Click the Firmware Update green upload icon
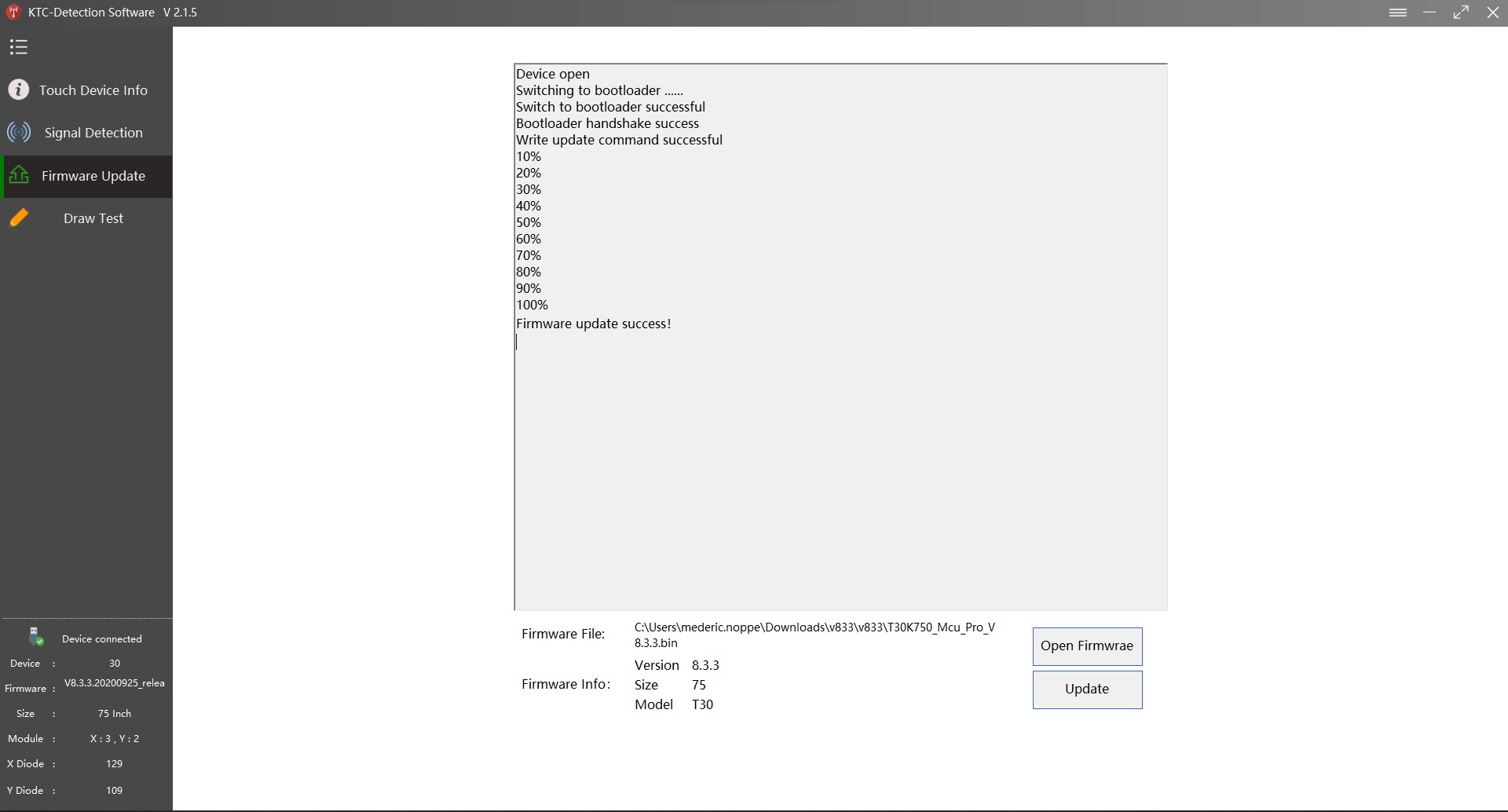Image resolution: width=1508 pixels, height=812 pixels. point(19,175)
